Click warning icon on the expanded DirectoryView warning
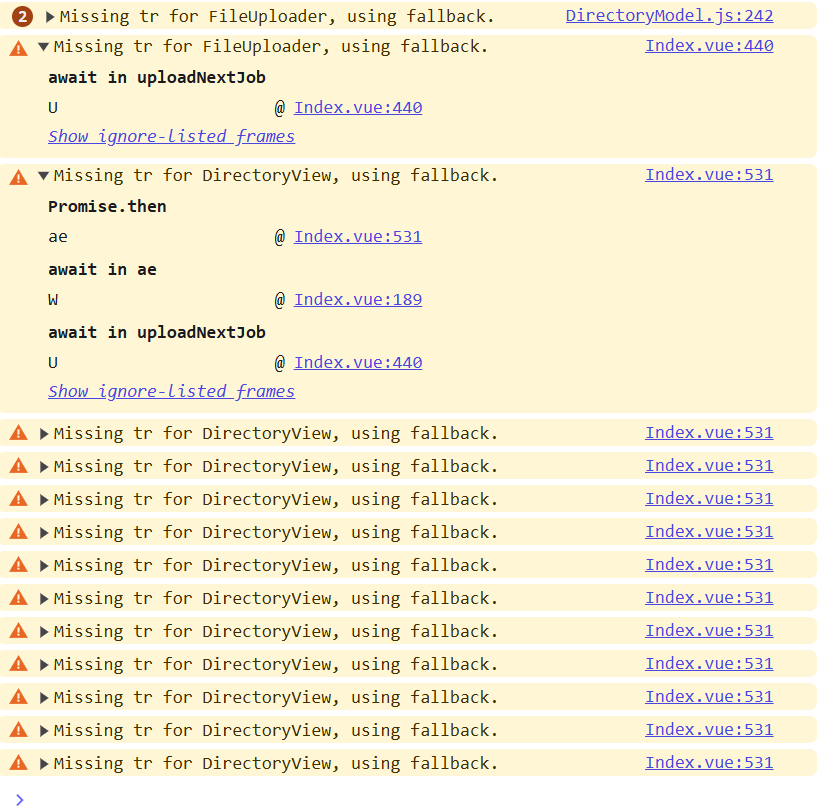 pos(16,175)
